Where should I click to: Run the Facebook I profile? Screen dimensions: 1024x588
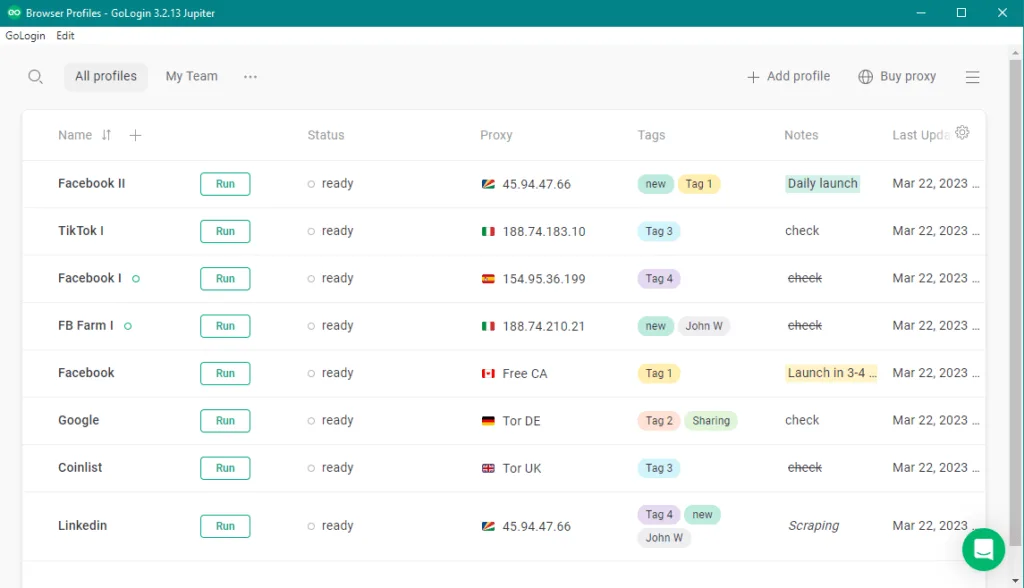tap(225, 279)
